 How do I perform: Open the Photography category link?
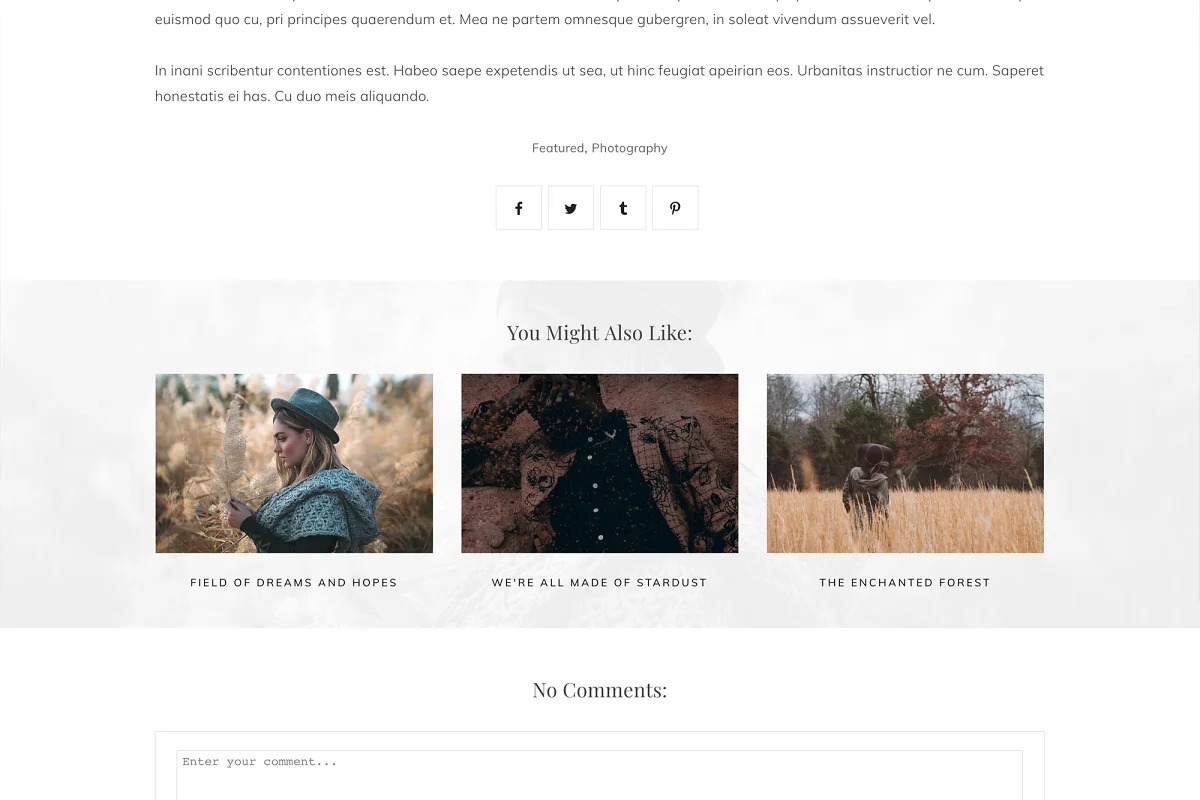point(629,148)
